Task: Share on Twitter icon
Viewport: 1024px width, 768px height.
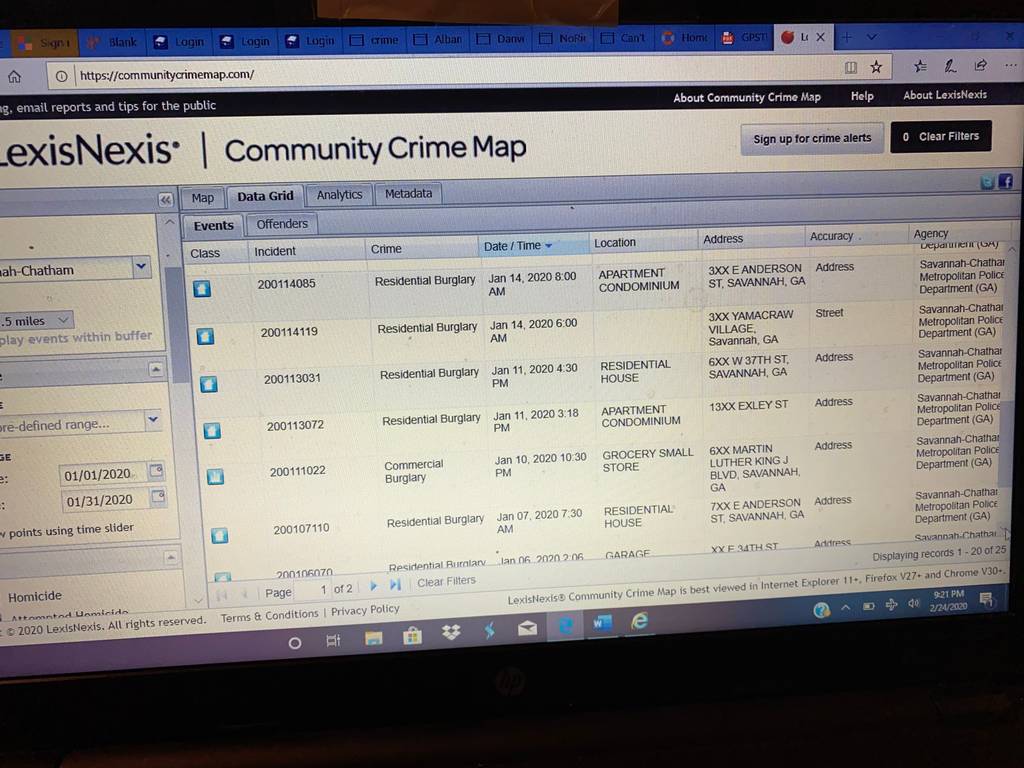Action: pos(988,182)
